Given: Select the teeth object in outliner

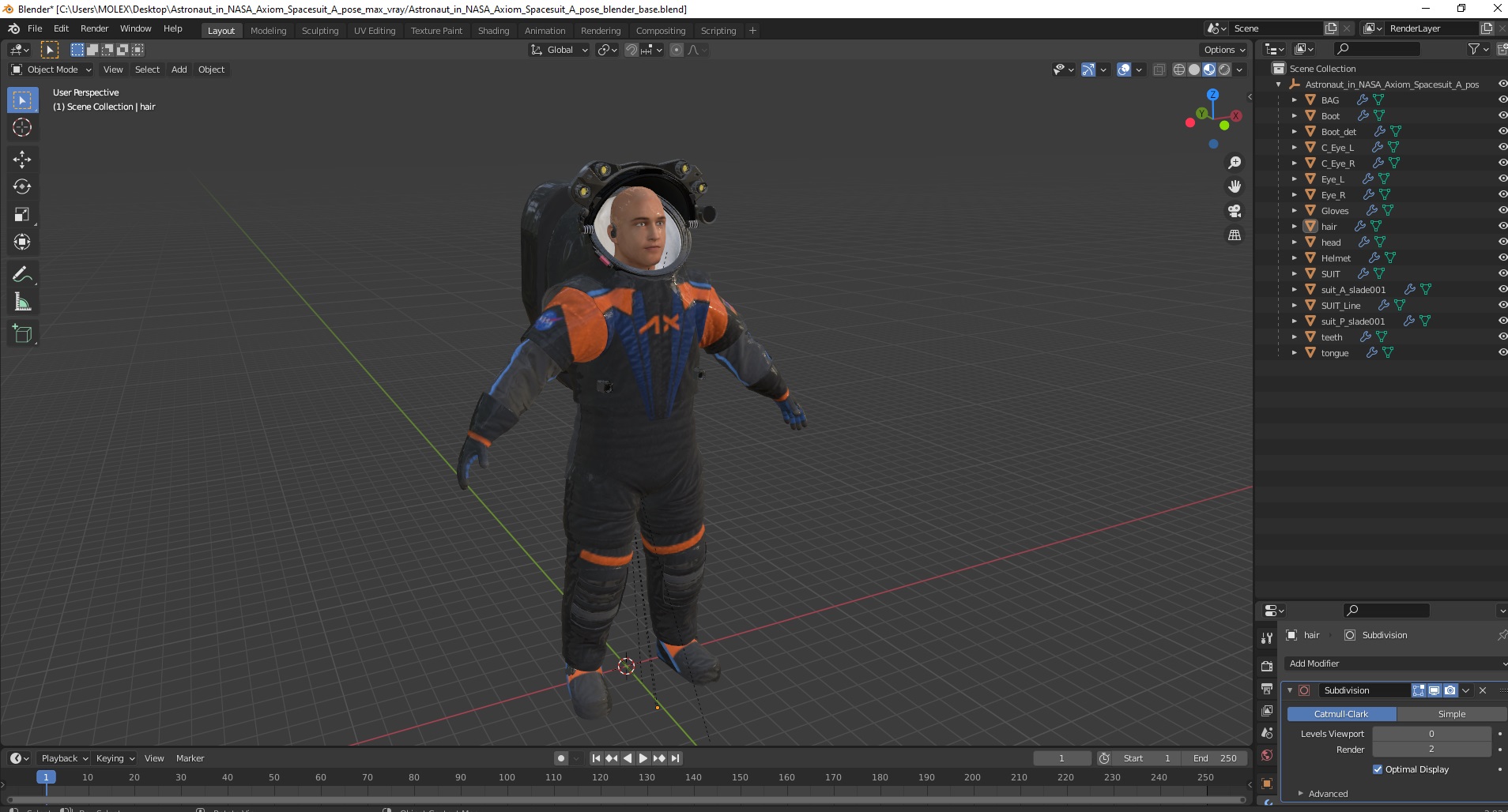Looking at the screenshot, I should coord(1332,337).
